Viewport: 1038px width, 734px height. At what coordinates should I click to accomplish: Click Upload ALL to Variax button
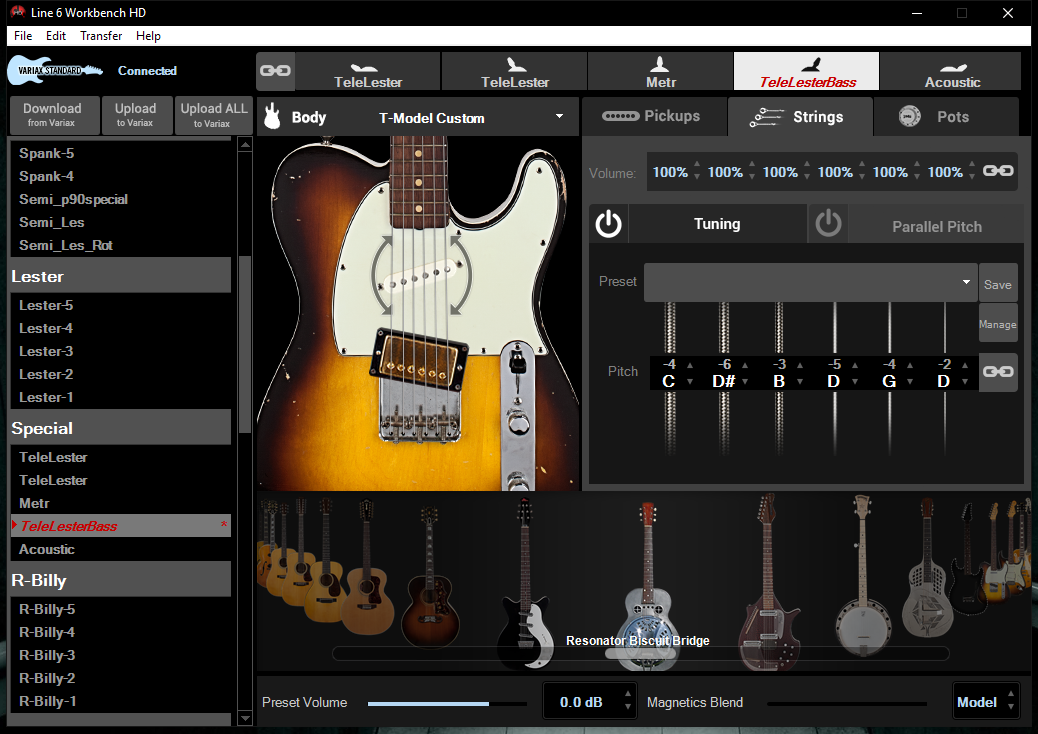click(213, 115)
